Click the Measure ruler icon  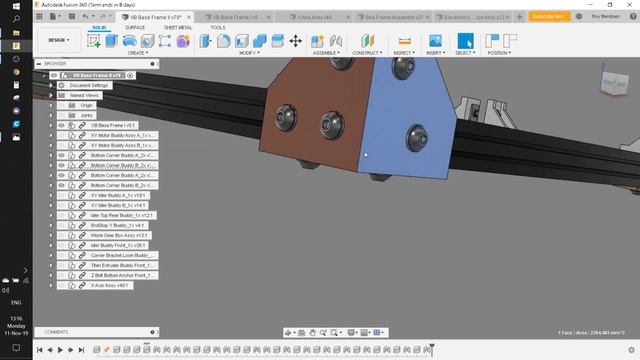[x=404, y=41]
